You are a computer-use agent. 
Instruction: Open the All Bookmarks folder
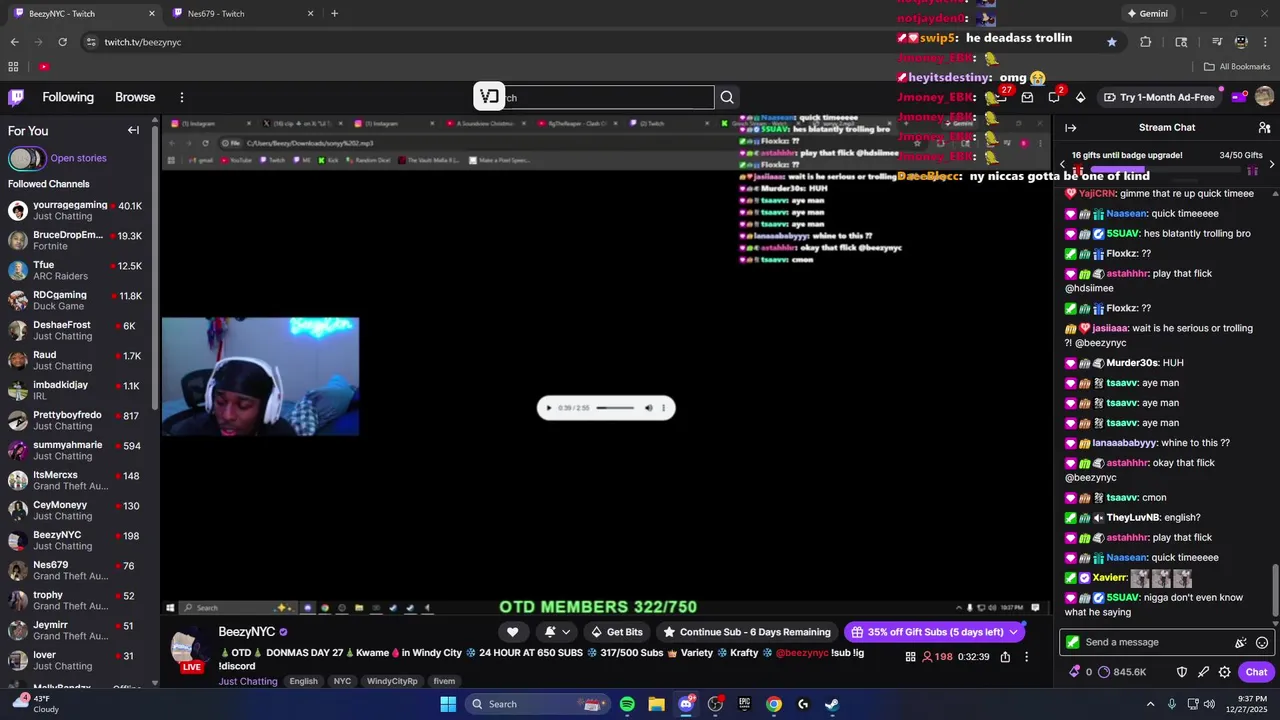(1237, 67)
